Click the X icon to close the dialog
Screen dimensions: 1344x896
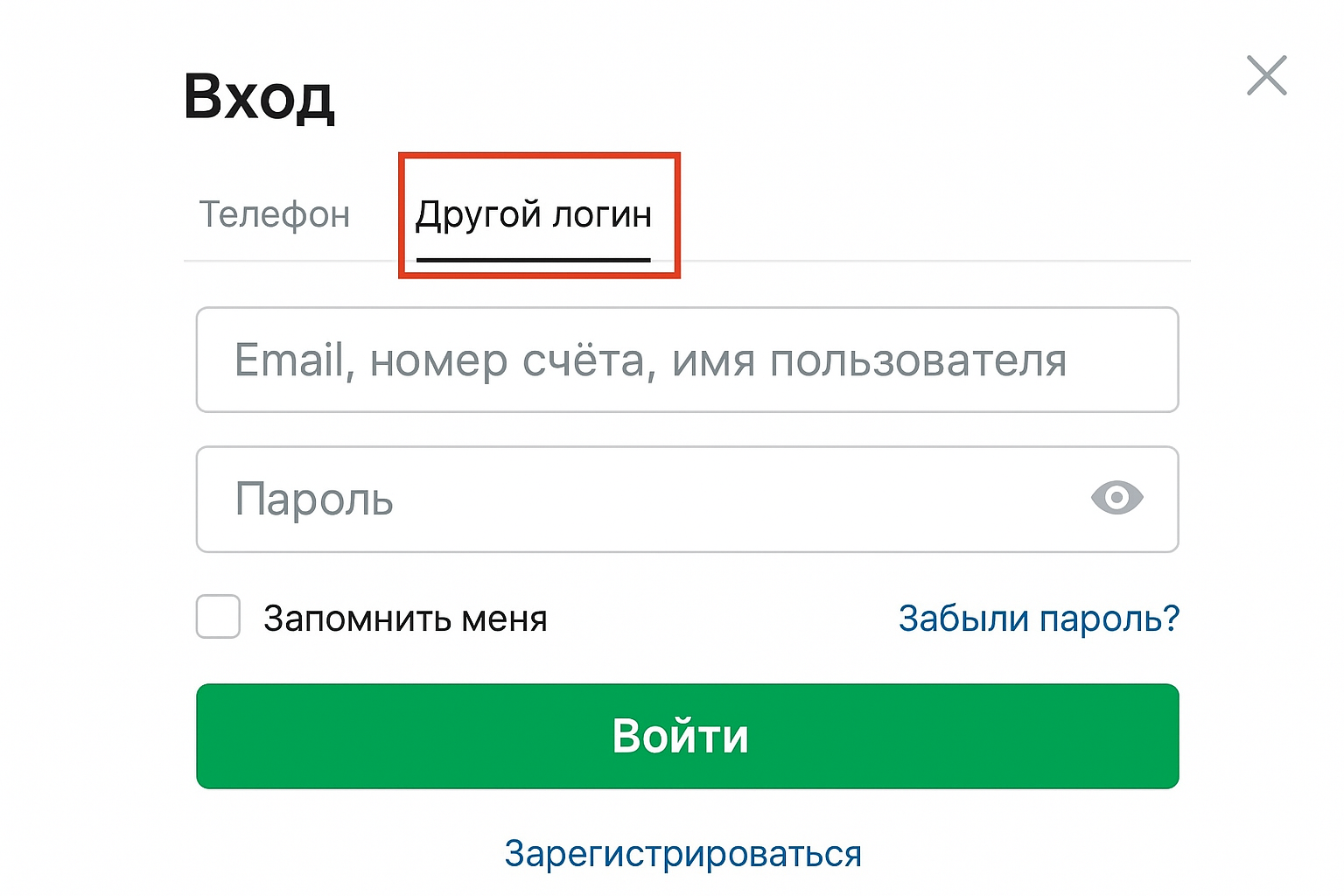point(1265,76)
